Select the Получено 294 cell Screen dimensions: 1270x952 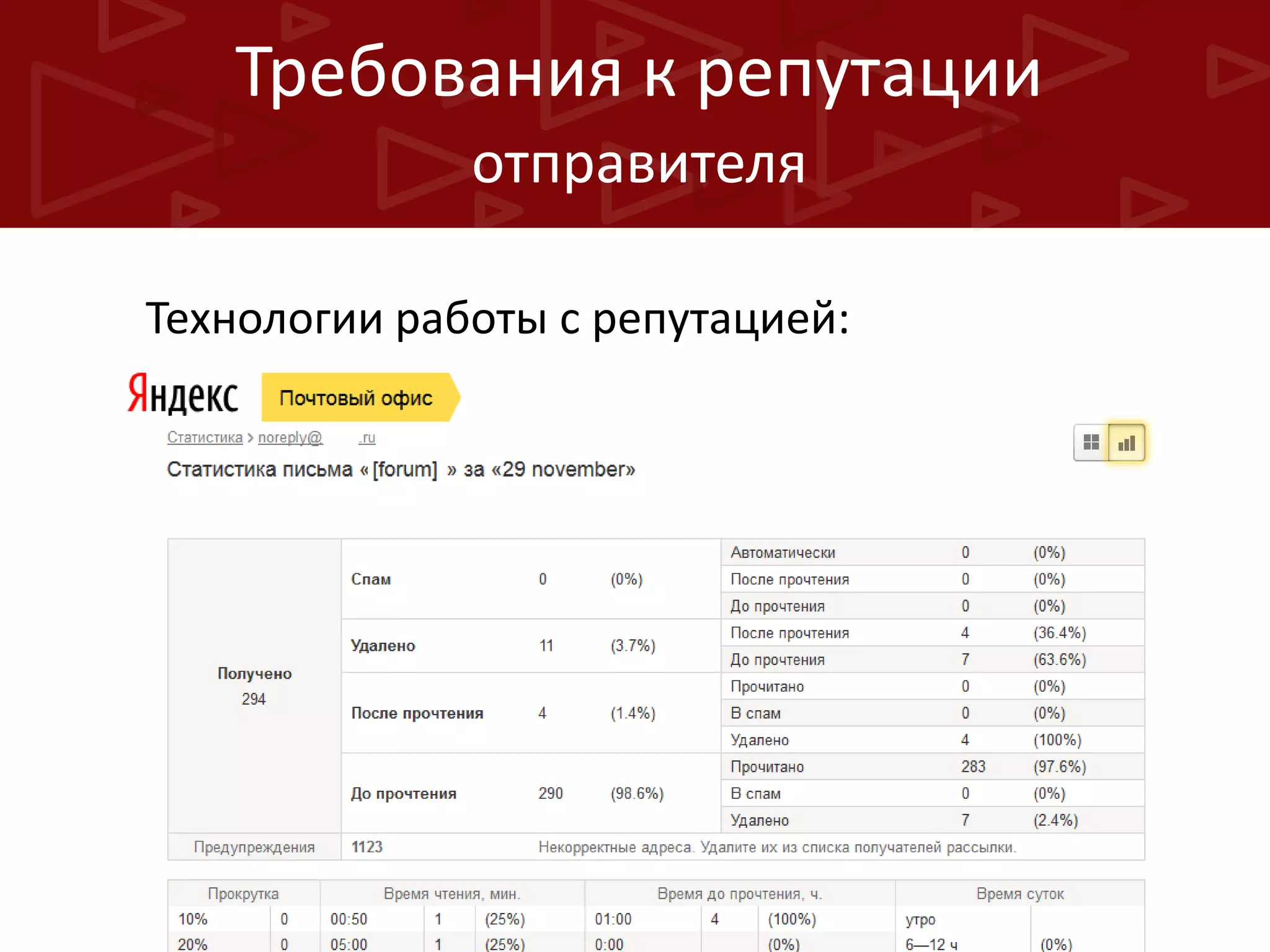coord(254,685)
